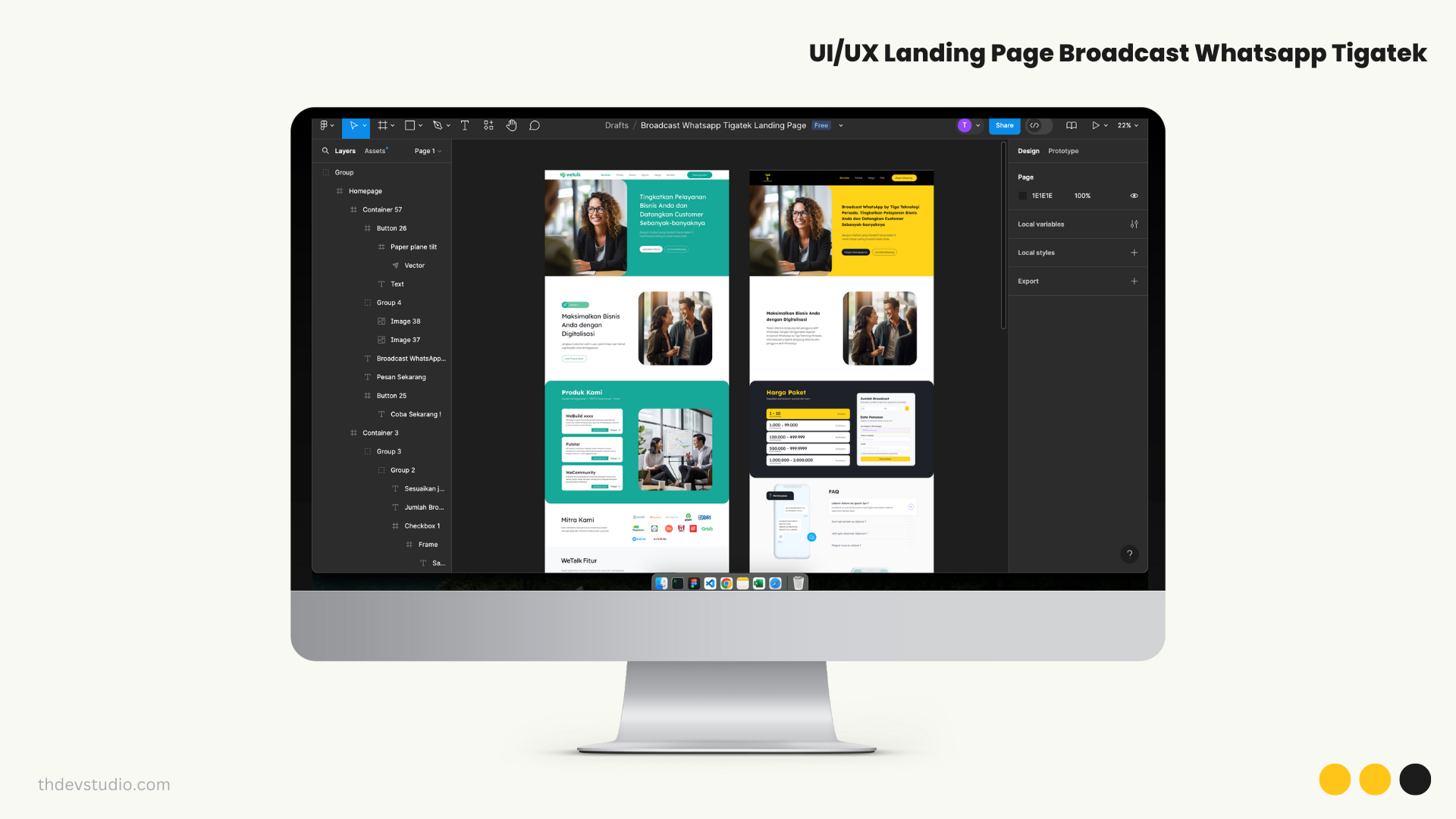Image resolution: width=1456 pixels, height=819 pixels.
Task: Select the Text tool in toolbar
Action: 465,125
